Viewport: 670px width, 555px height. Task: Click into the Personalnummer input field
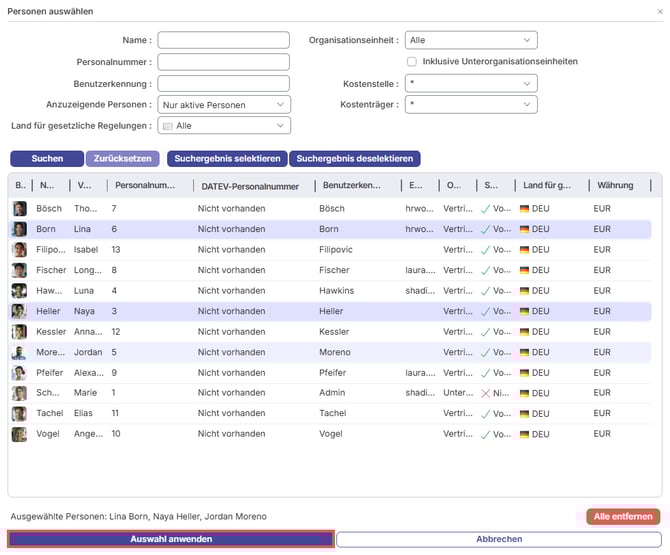[x=223, y=62]
